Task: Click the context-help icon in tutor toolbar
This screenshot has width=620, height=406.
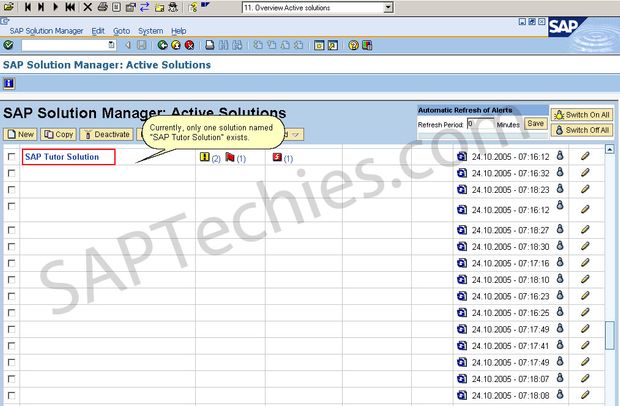Action: (193, 7)
